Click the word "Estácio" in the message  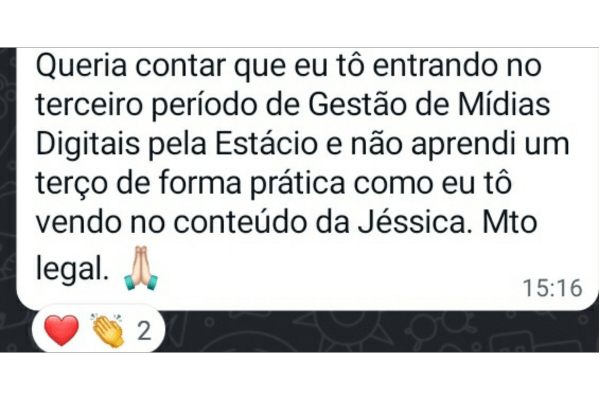pos(266,144)
